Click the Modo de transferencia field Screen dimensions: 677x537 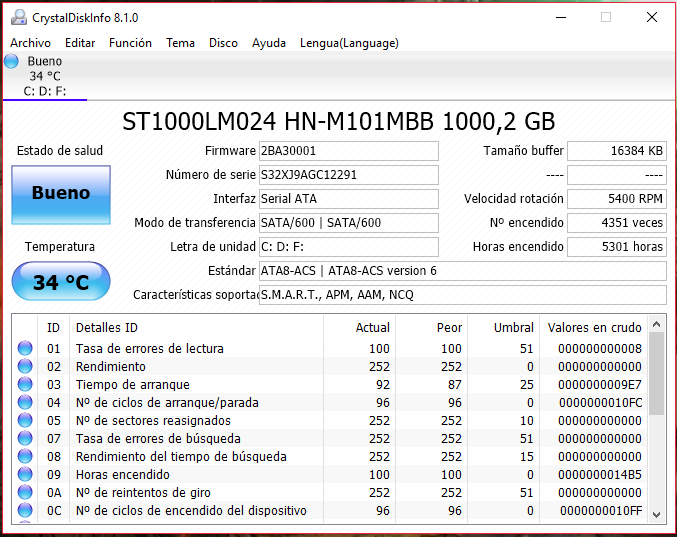point(348,223)
